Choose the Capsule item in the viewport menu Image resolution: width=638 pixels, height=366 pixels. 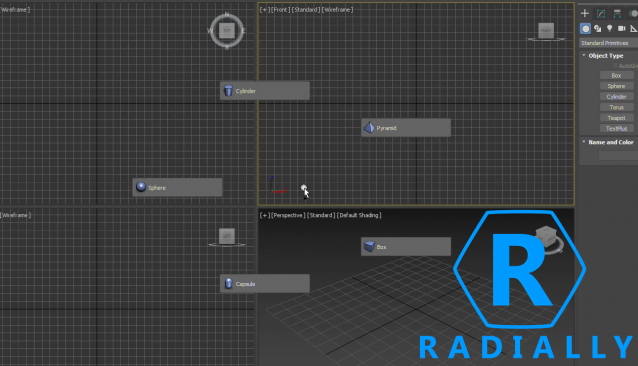(x=265, y=283)
